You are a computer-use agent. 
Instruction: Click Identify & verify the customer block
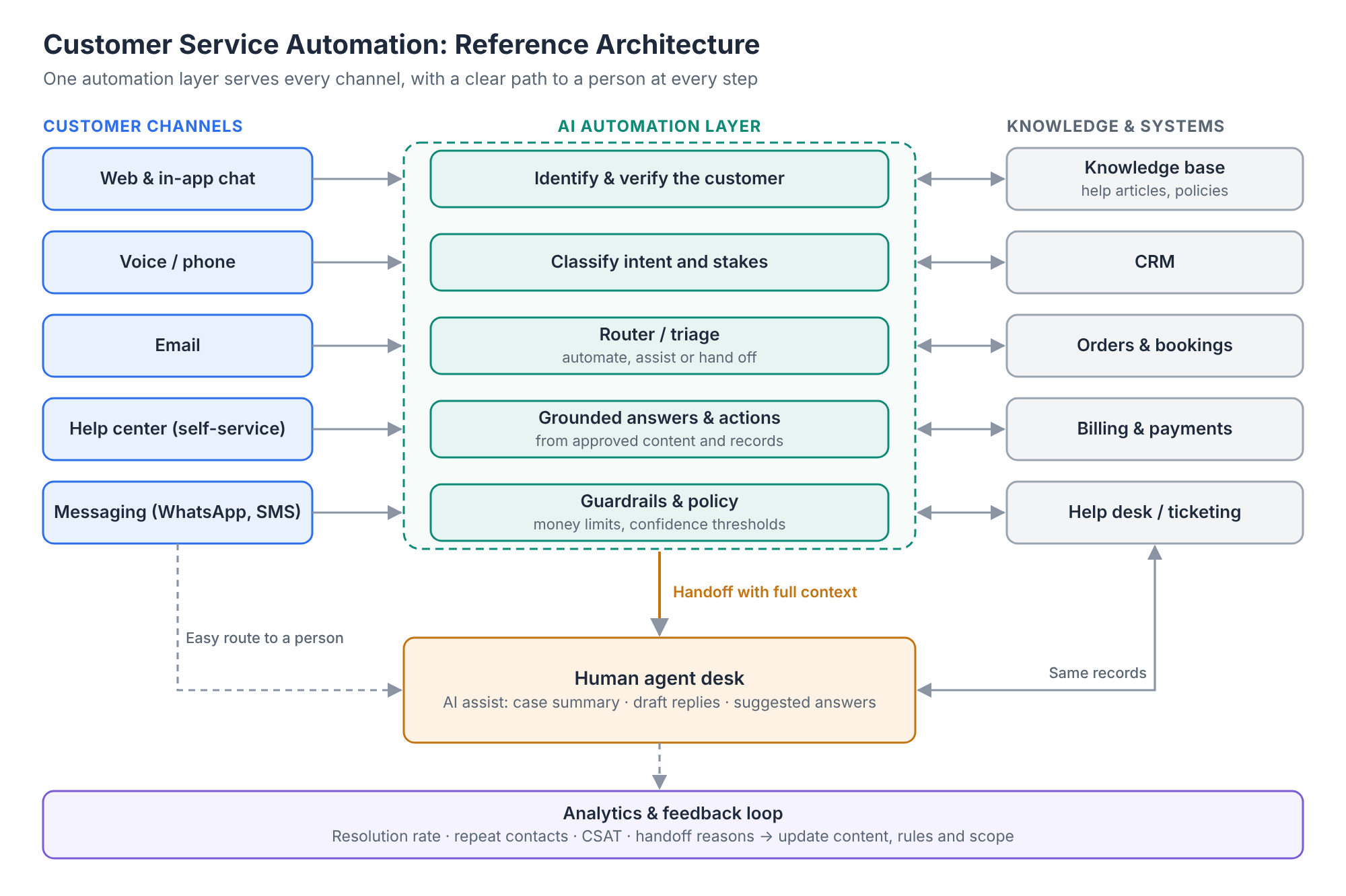point(660,179)
